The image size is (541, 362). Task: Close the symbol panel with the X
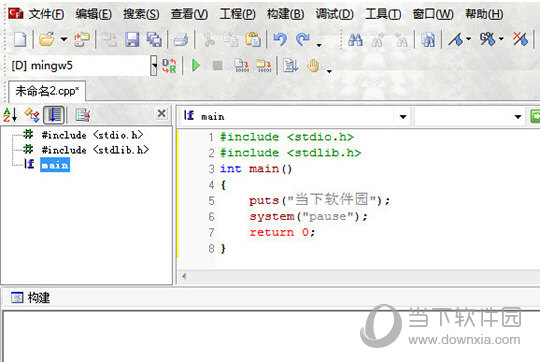[x=161, y=114]
